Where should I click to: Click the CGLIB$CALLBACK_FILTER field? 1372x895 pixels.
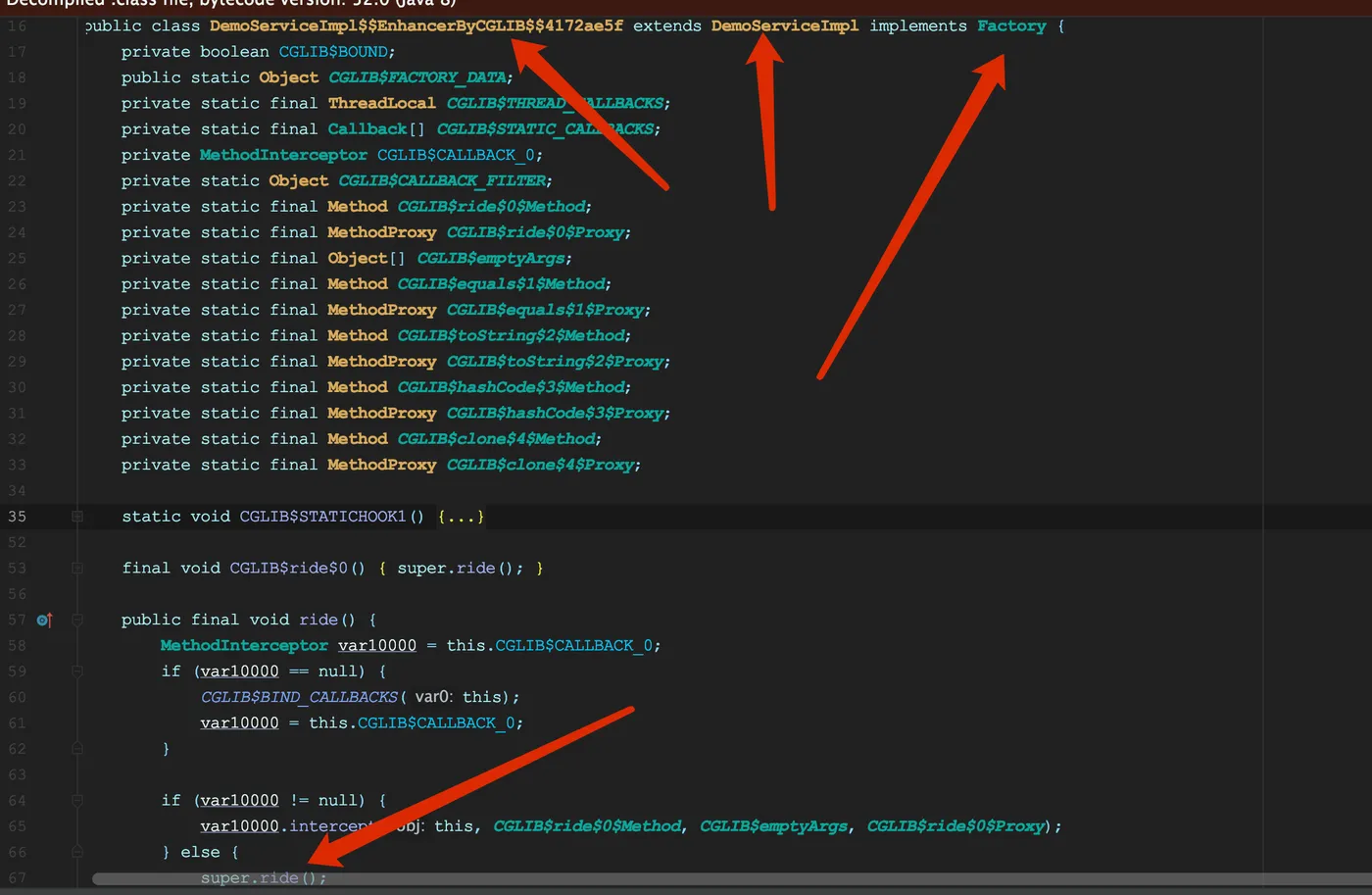coord(443,180)
